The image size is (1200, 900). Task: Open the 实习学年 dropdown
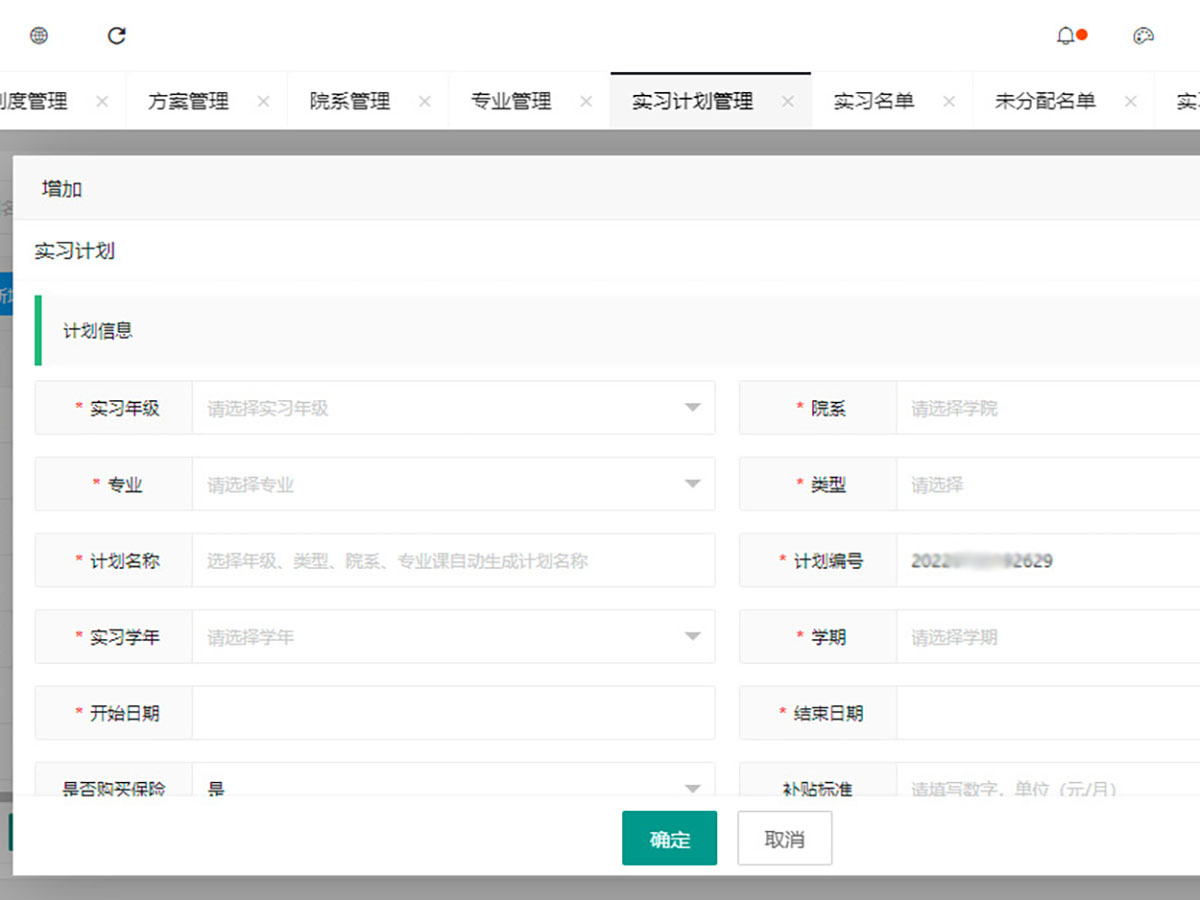[453, 637]
